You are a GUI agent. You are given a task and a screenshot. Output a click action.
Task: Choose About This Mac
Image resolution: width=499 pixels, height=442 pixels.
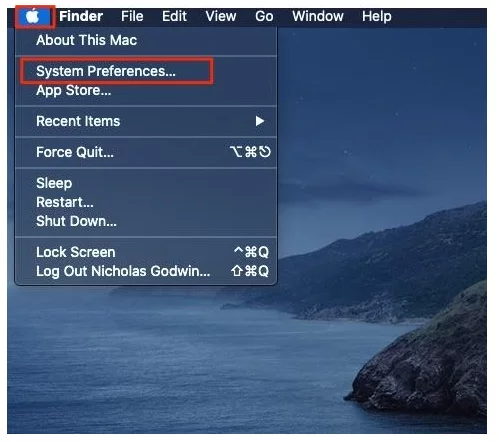[x=146, y=40]
